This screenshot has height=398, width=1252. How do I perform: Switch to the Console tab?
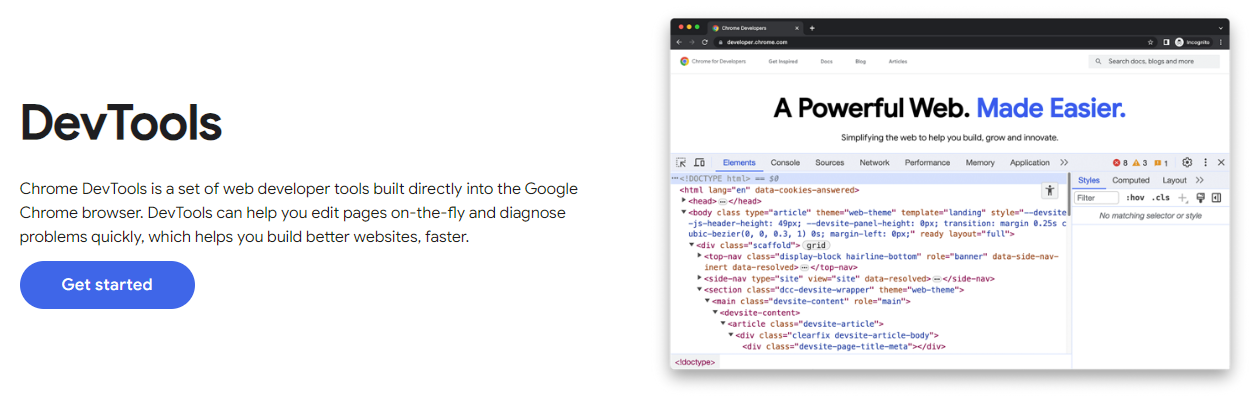pyautogui.click(x=785, y=162)
